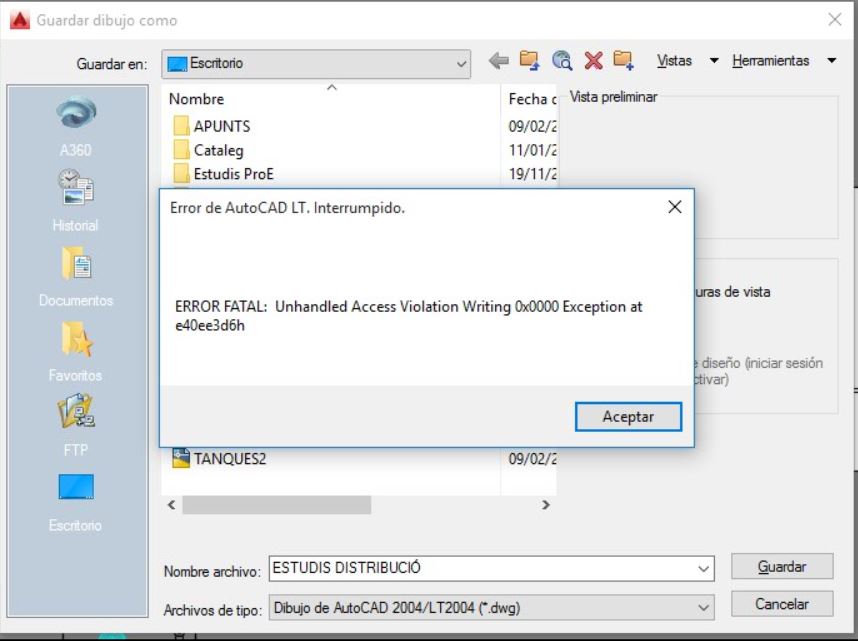Open the Herramientas menu

[770, 60]
